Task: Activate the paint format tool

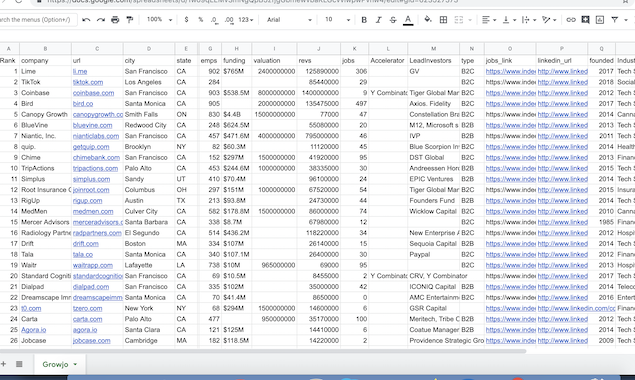Action: [130, 19]
